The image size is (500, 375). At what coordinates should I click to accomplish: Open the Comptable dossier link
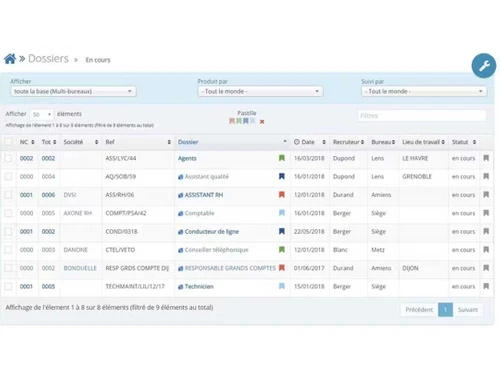(x=199, y=213)
